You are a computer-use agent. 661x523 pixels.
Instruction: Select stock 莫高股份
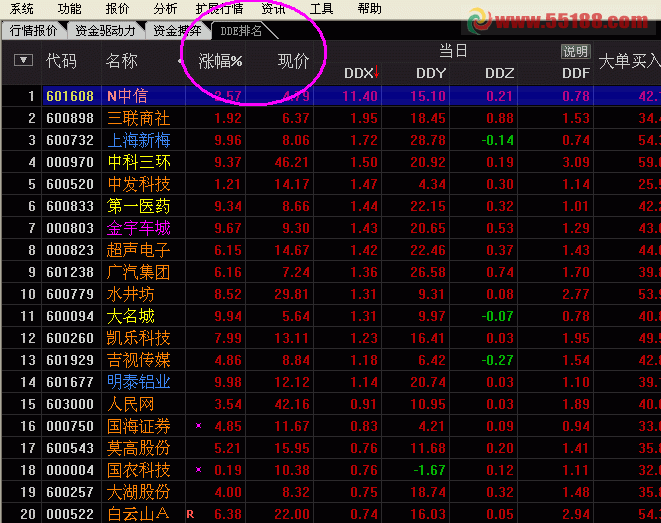(x=139, y=448)
